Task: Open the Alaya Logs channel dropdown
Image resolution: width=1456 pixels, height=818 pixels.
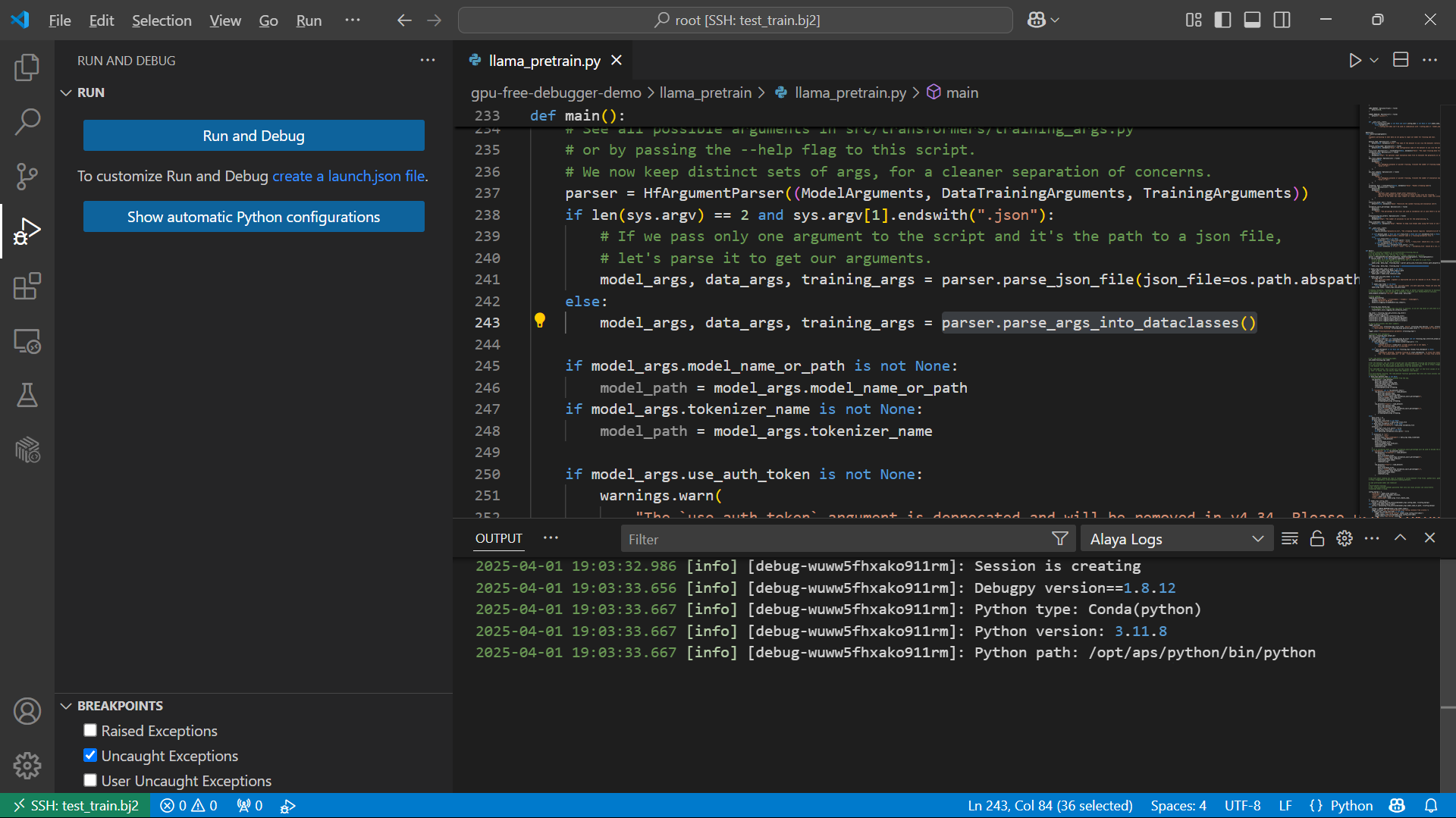Action: 1256,538
